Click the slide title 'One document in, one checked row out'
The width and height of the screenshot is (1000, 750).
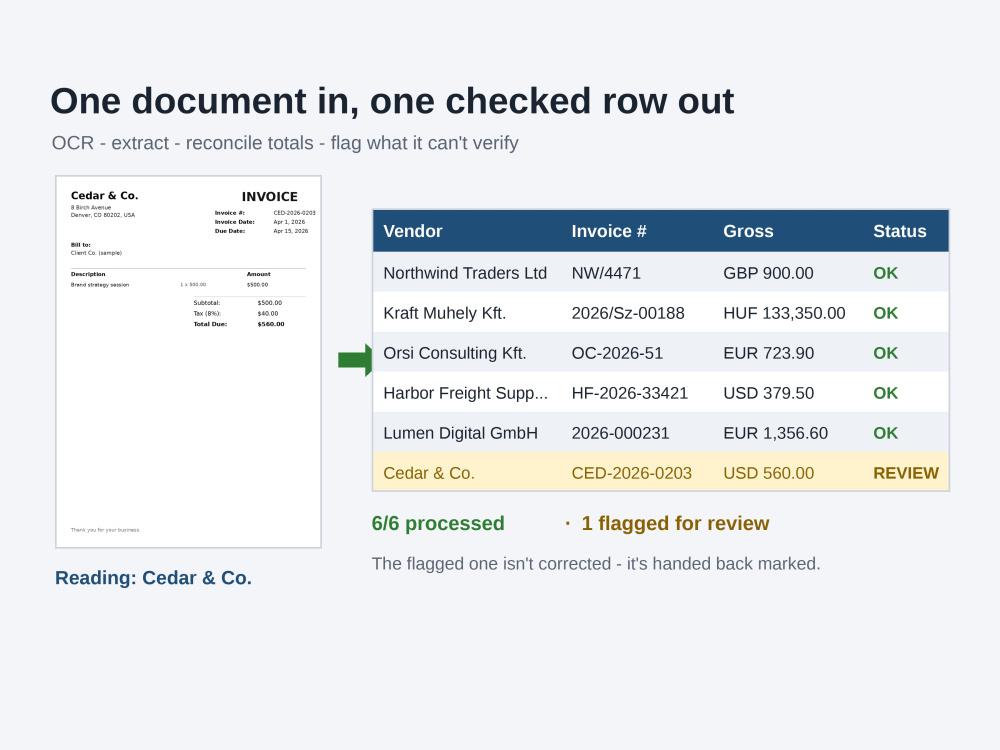tap(392, 101)
